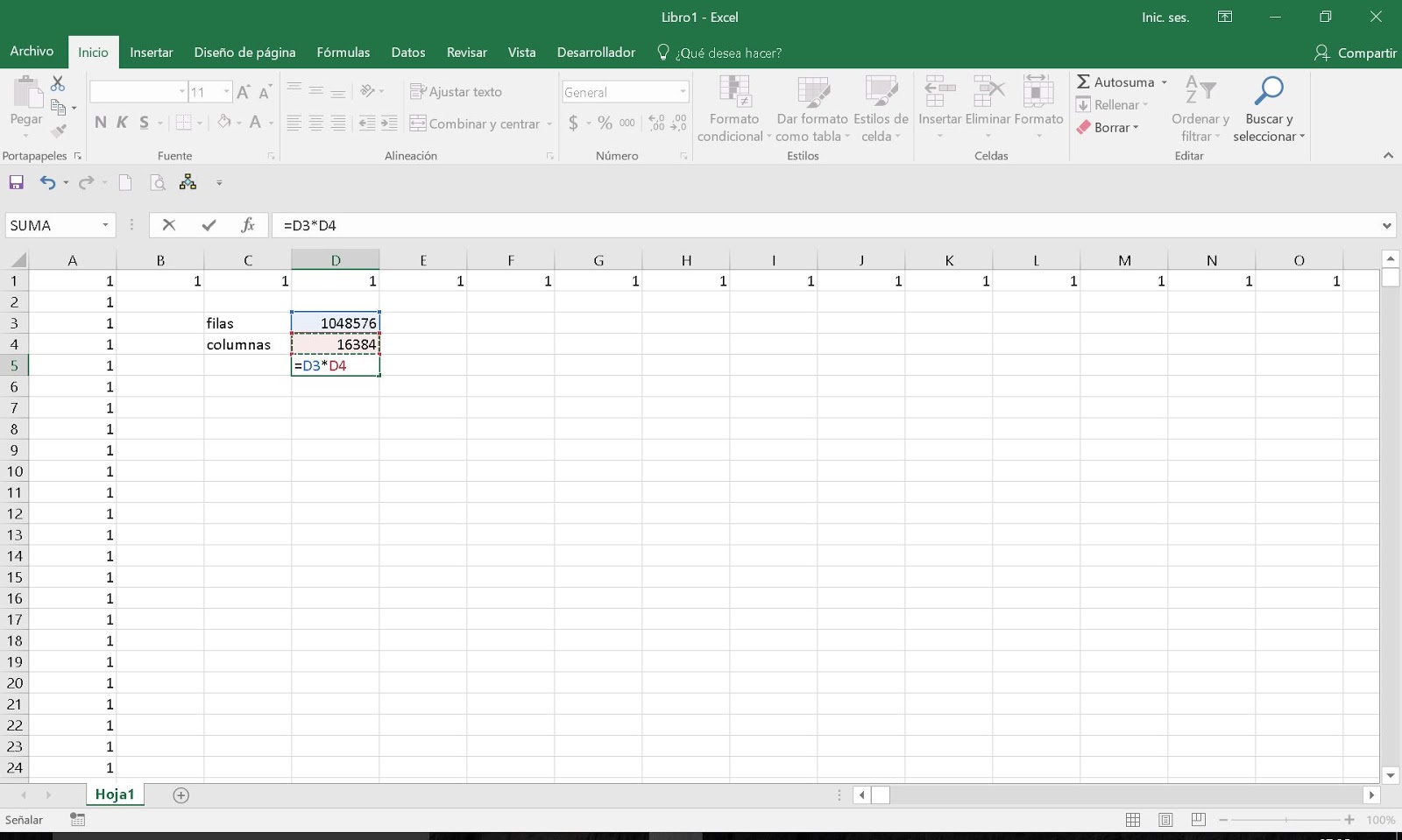Toggle italic formatting with the K button

tap(122, 123)
